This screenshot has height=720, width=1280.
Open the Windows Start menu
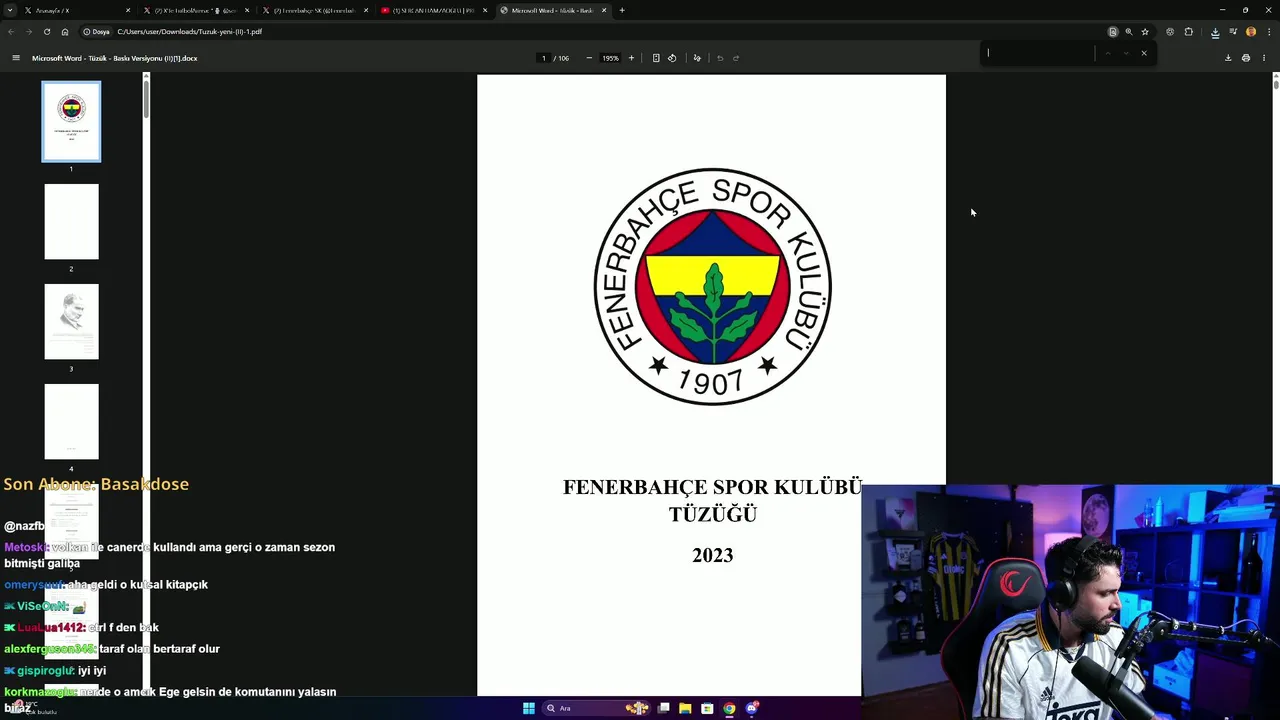click(529, 708)
